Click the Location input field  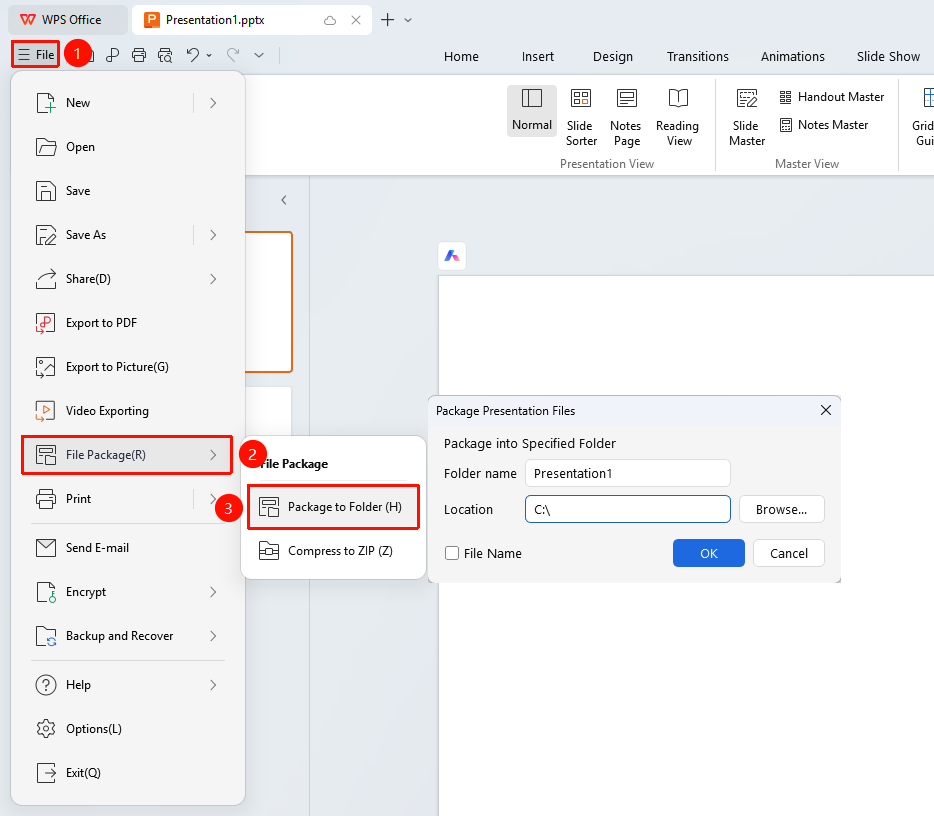coord(628,509)
